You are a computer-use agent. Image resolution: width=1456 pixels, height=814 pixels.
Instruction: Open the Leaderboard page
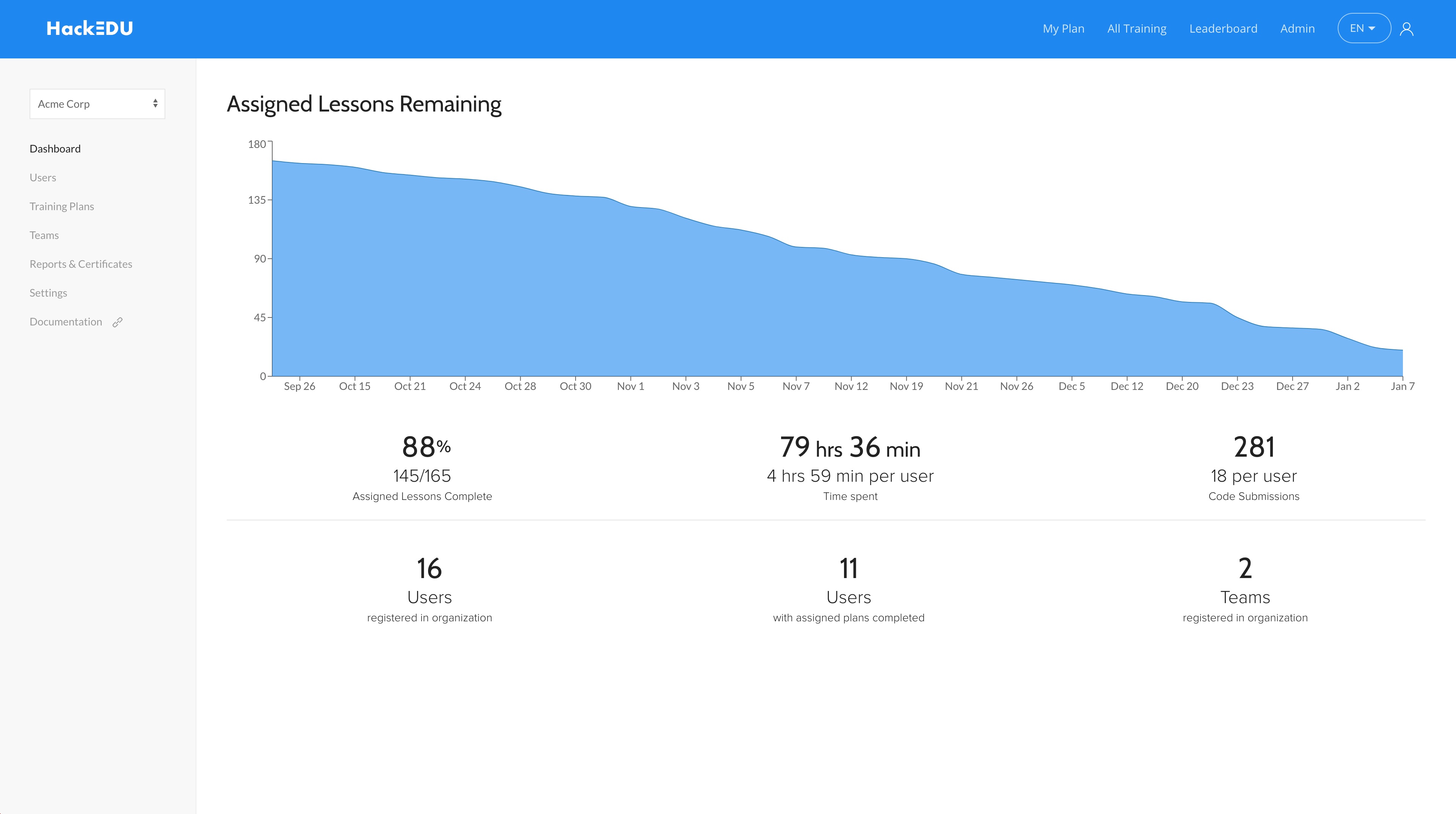[x=1223, y=28]
